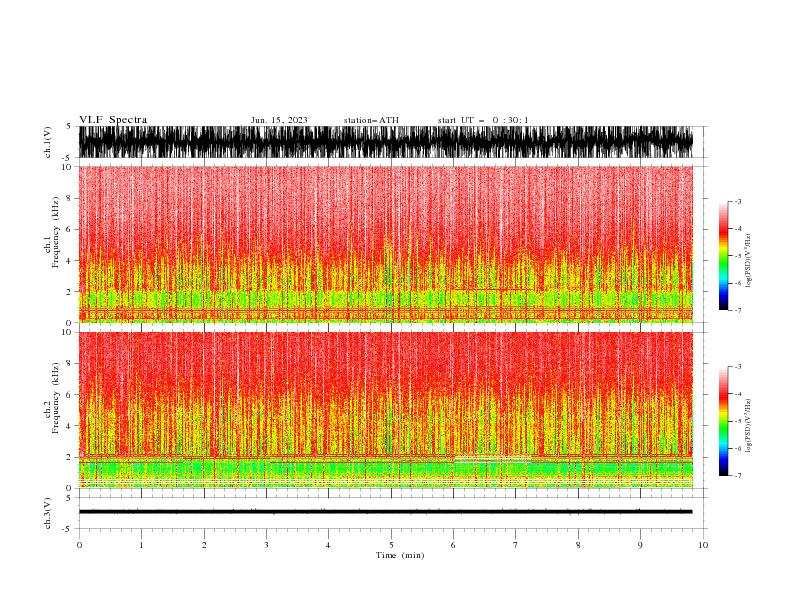Viewport: 792px width, 612px height.
Task: Select the date text "Jun. 15, 2023"
Action: click(279, 120)
